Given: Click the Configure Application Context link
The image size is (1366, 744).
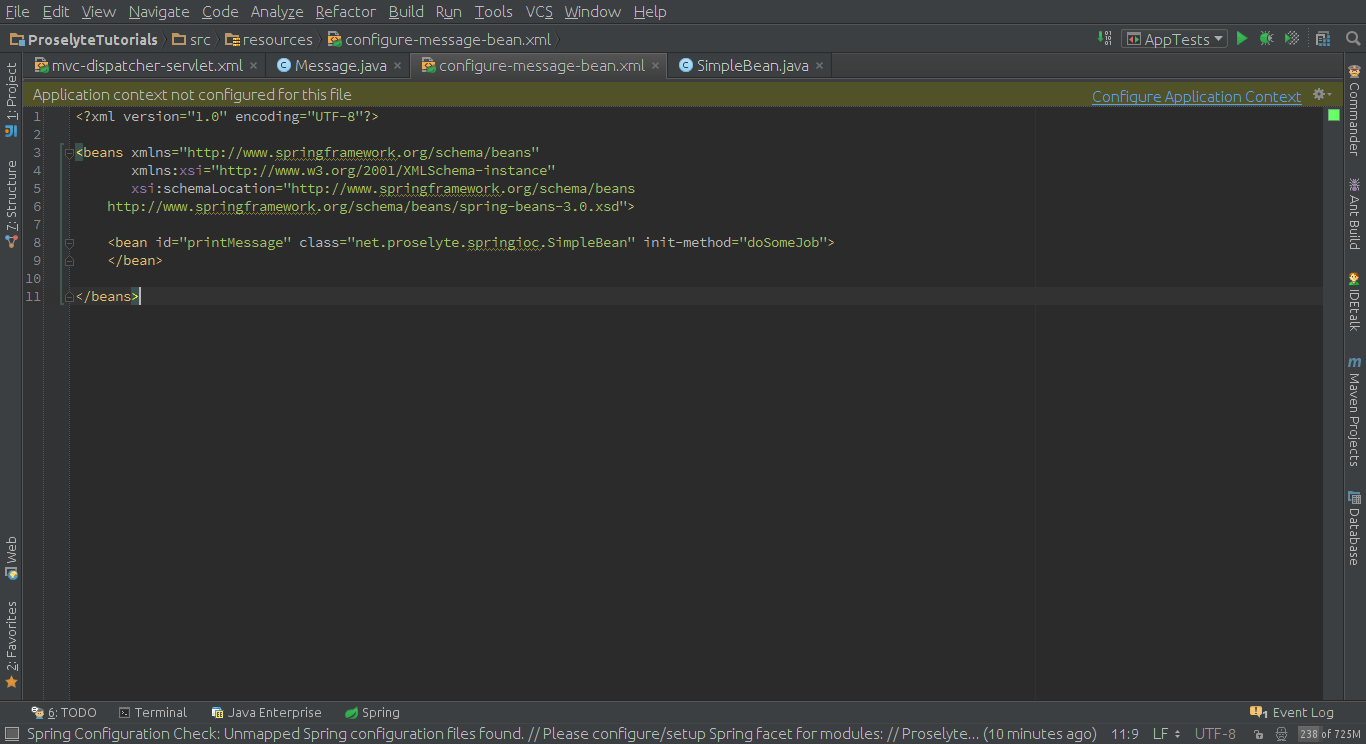Looking at the screenshot, I should click(1196, 96).
